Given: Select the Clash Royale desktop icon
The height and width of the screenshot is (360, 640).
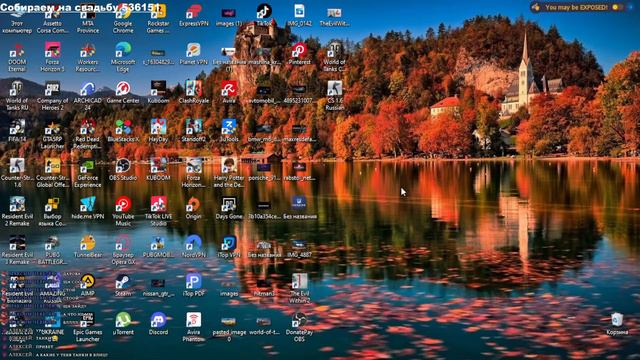Looking at the screenshot, I should [x=193, y=93].
